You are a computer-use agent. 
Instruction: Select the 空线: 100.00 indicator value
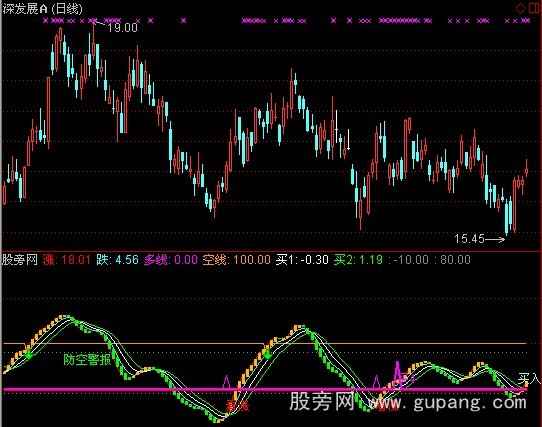click(237, 260)
